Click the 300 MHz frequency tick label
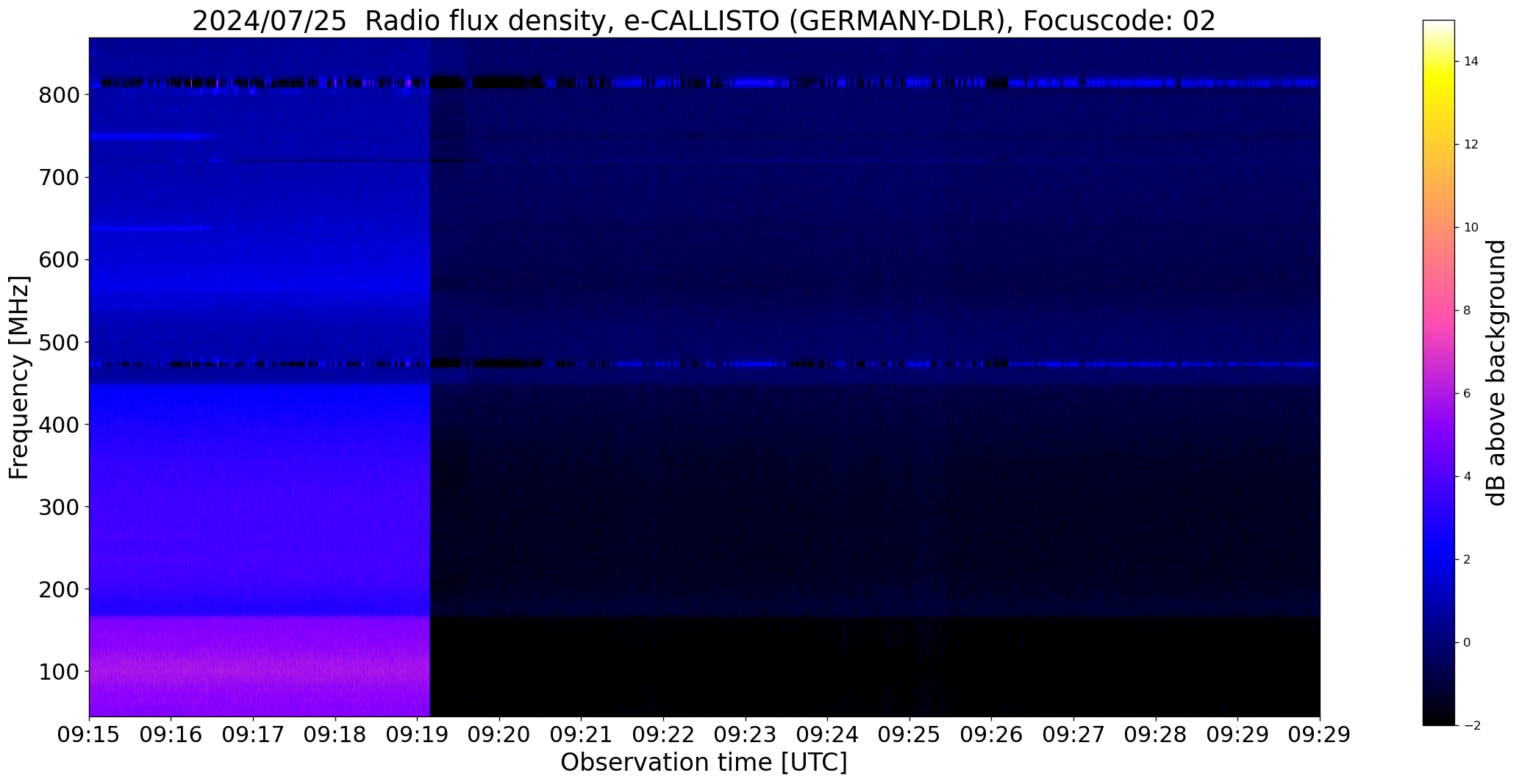 click(58, 506)
